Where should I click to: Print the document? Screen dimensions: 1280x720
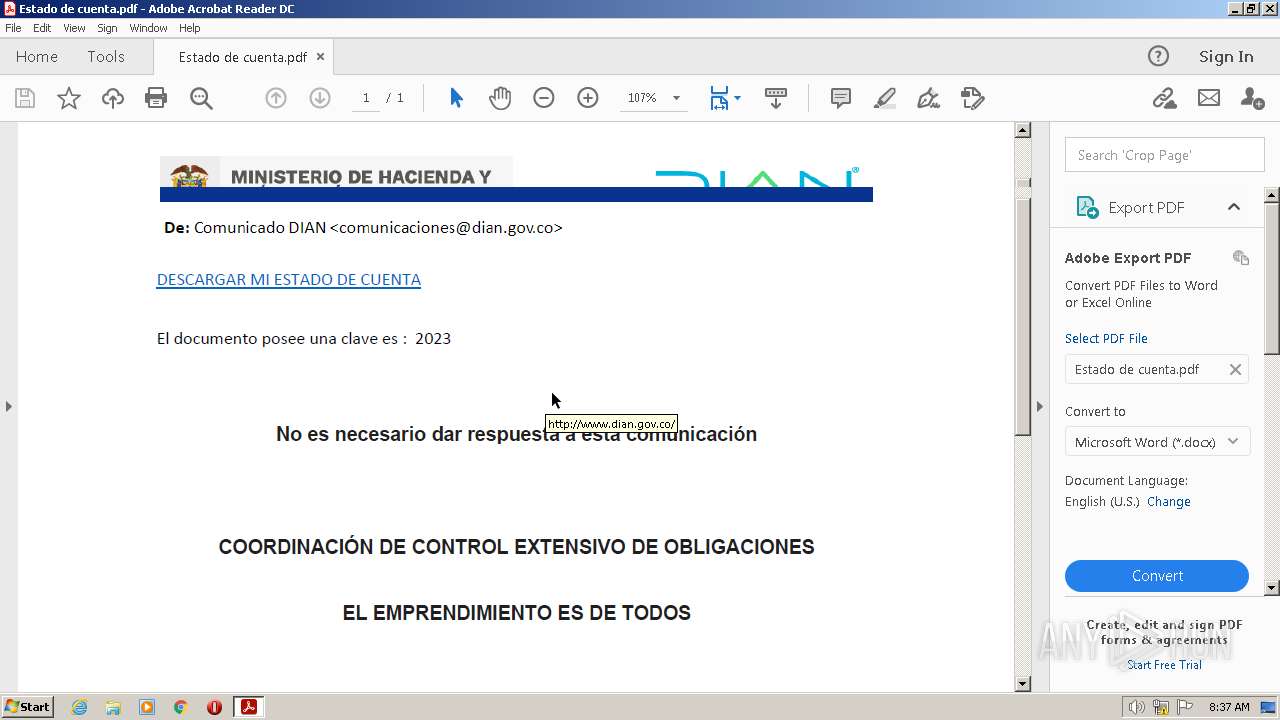point(156,98)
